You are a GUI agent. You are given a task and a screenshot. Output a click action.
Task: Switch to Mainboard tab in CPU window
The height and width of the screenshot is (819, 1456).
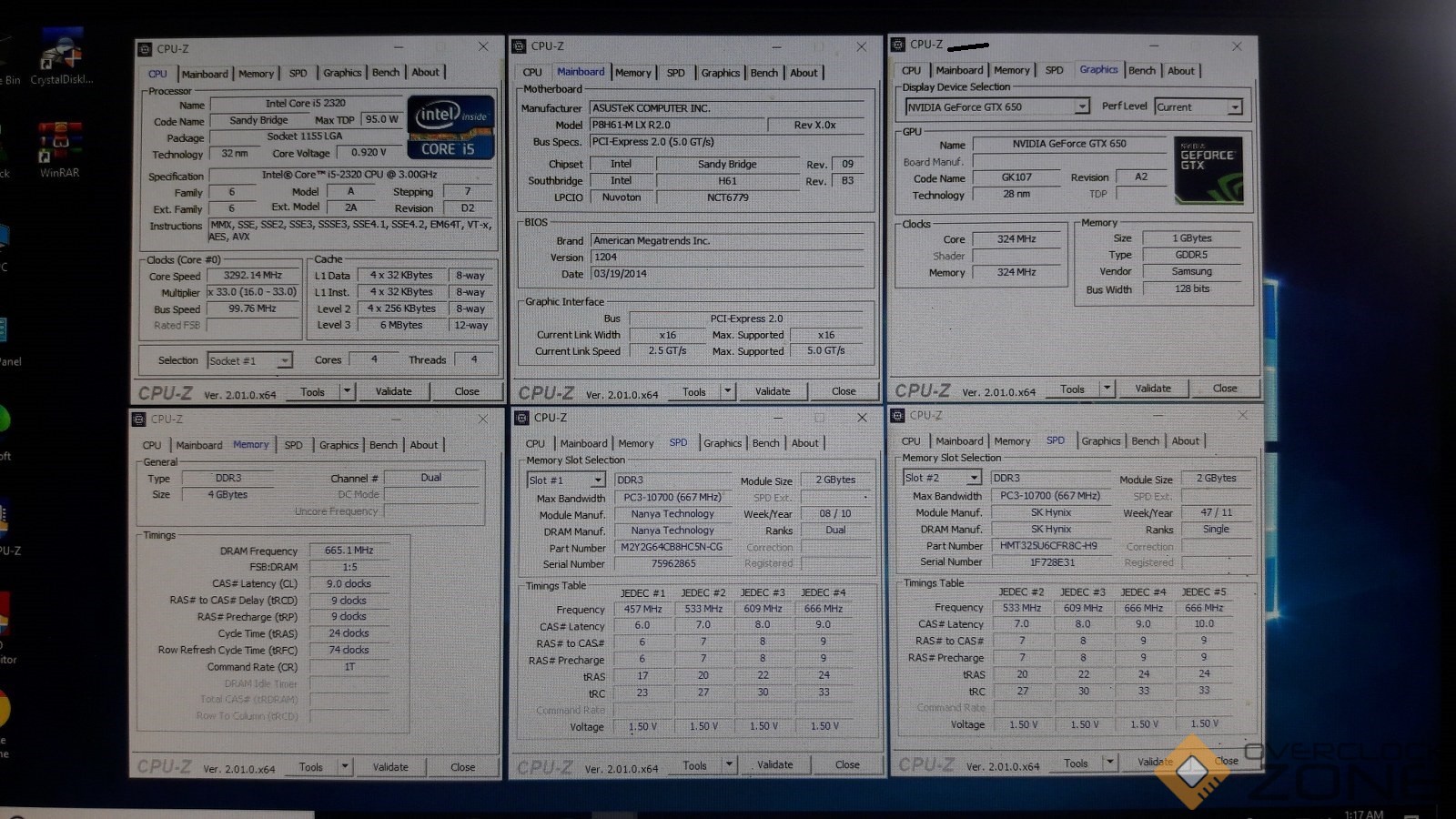coord(205,74)
